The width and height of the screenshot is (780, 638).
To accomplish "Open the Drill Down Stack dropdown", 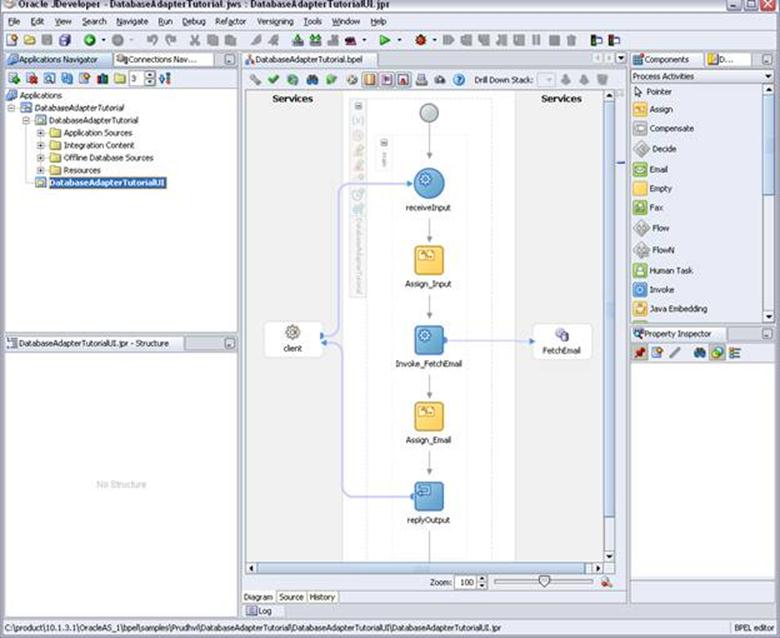I will point(547,80).
